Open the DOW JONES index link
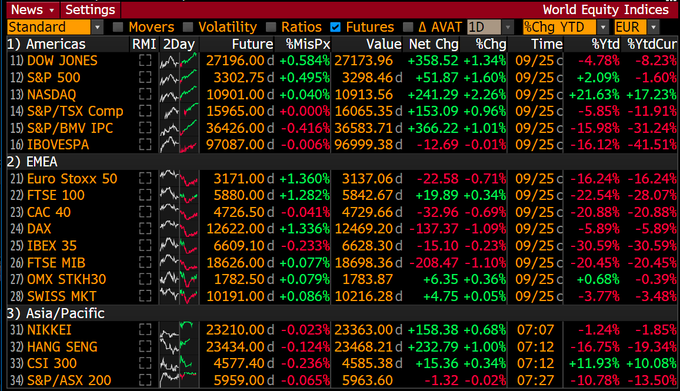 pyautogui.click(x=62, y=61)
